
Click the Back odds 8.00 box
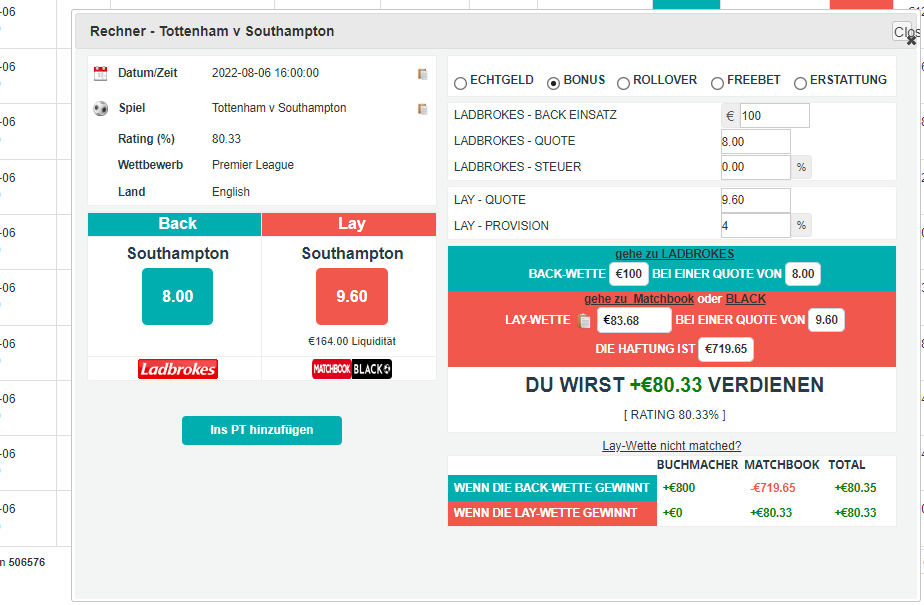pyautogui.click(x=177, y=296)
